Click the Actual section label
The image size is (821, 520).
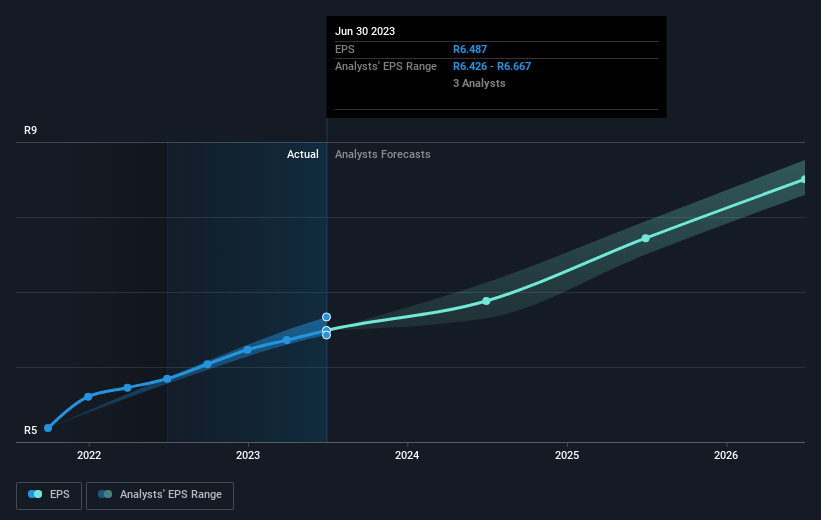coord(303,154)
